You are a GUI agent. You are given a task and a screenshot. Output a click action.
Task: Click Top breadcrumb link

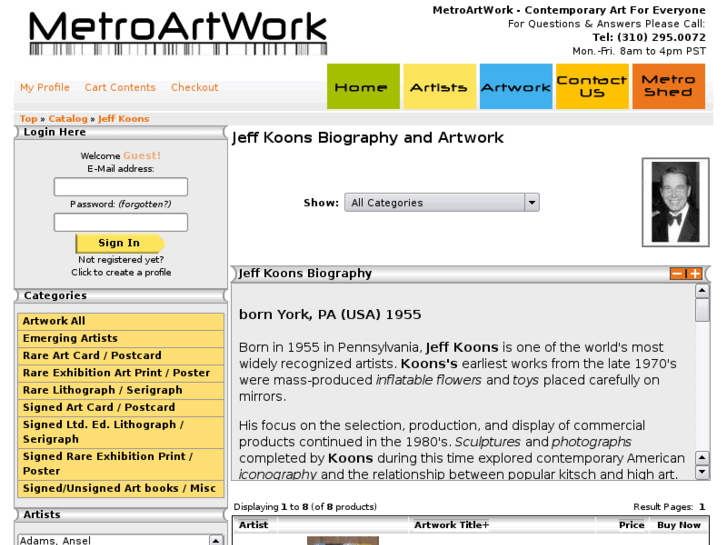[28, 119]
